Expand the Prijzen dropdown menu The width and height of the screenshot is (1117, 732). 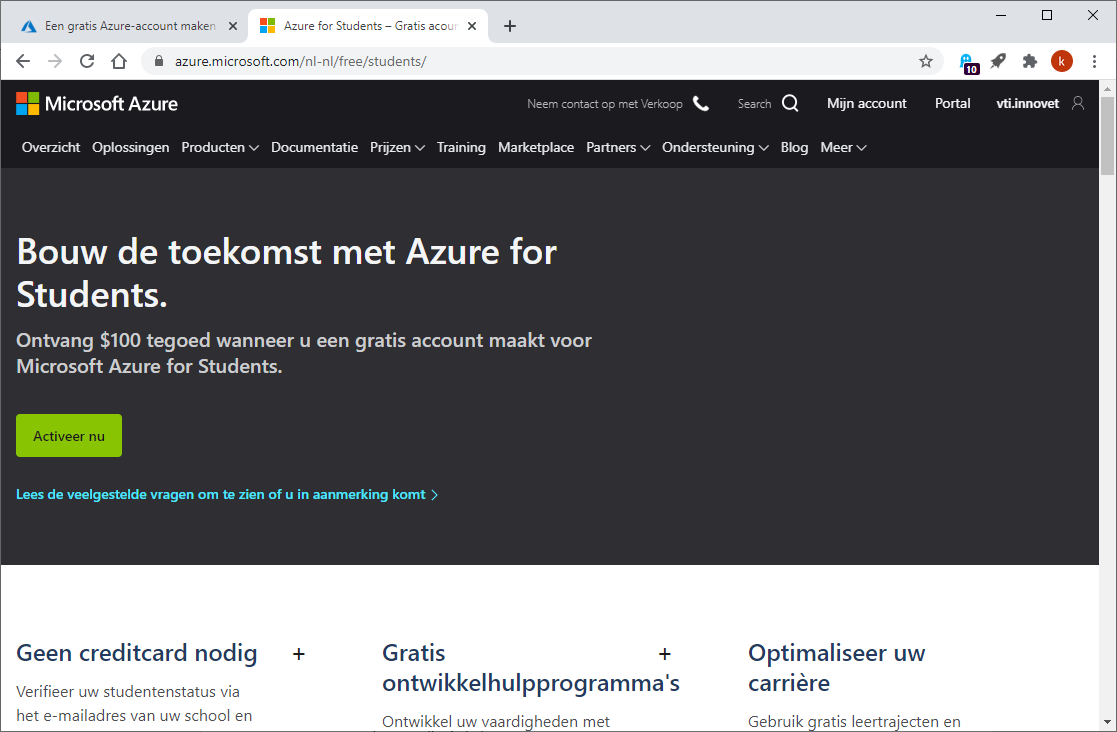[x=398, y=147]
